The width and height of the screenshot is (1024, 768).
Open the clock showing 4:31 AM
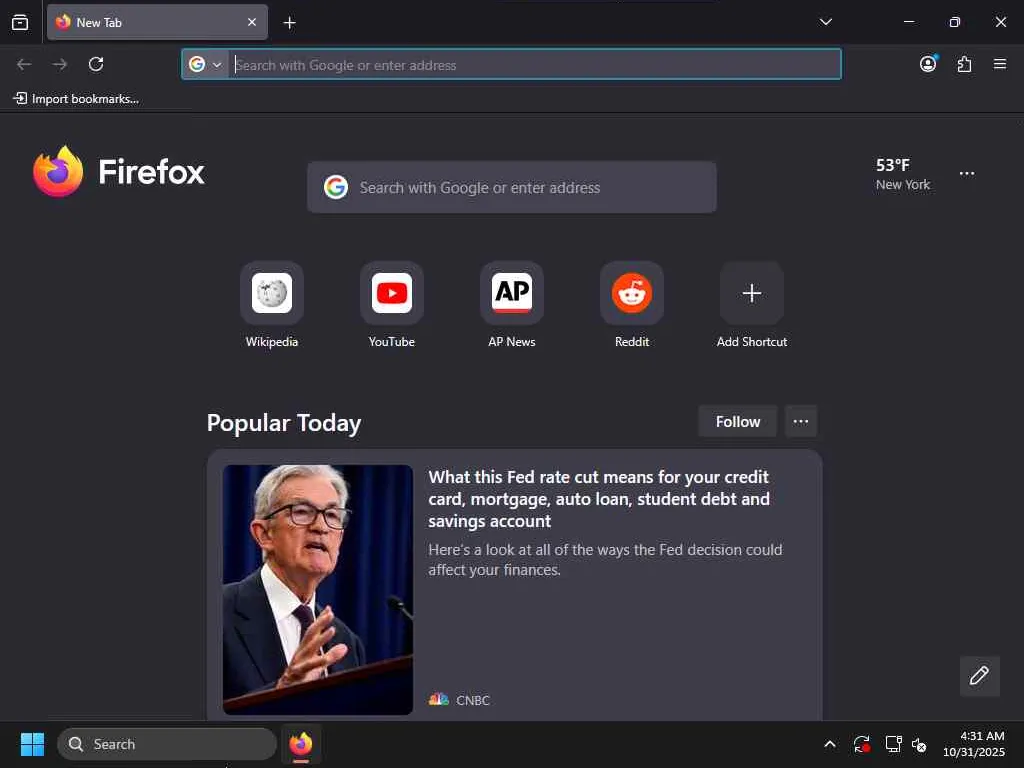coord(974,744)
